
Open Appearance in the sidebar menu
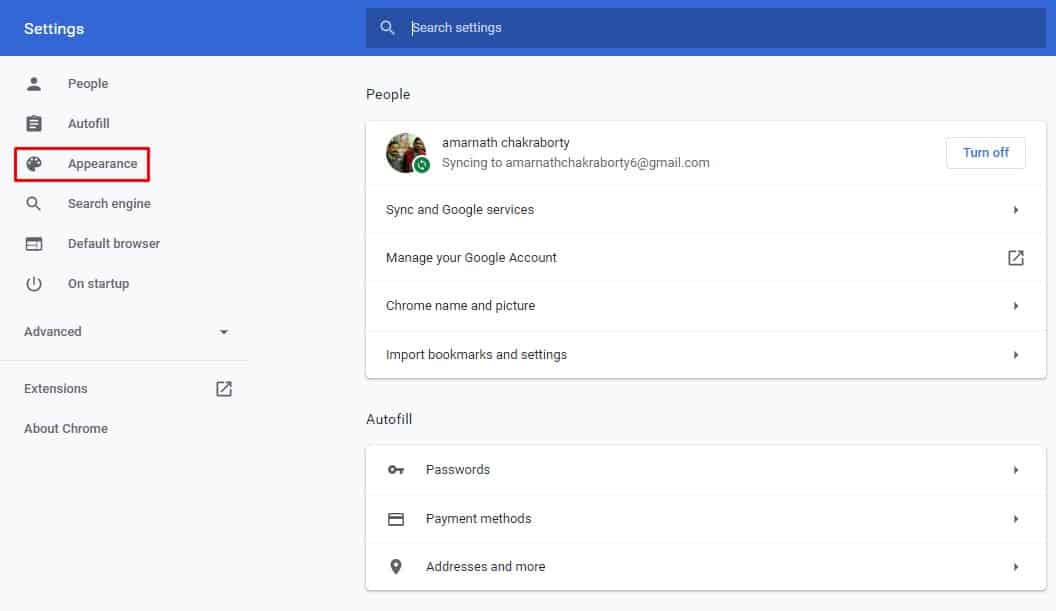coord(102,164)
